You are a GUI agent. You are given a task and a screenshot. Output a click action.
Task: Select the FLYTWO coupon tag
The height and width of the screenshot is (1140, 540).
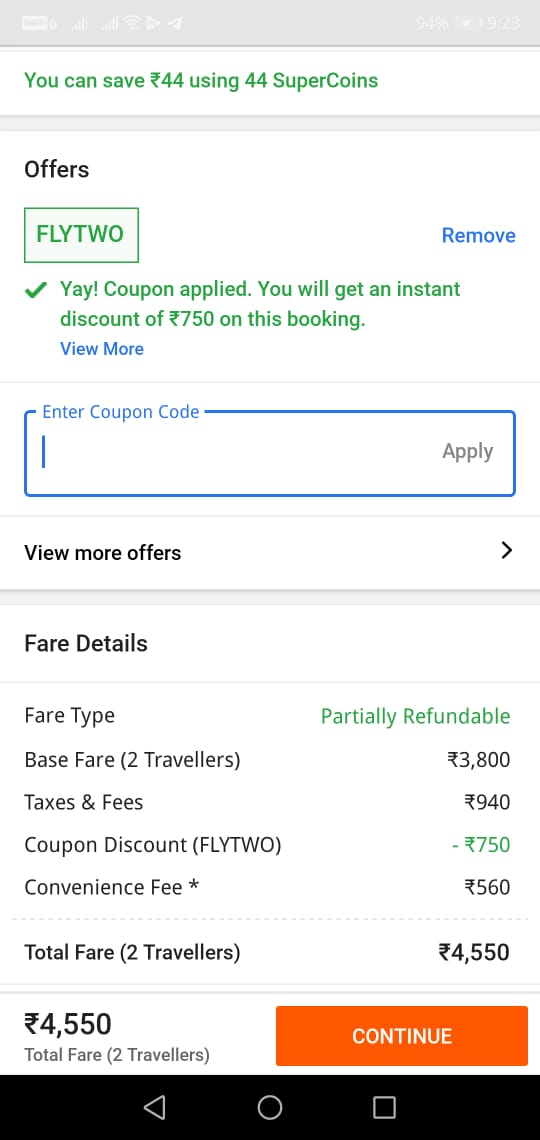pos(81,235)
